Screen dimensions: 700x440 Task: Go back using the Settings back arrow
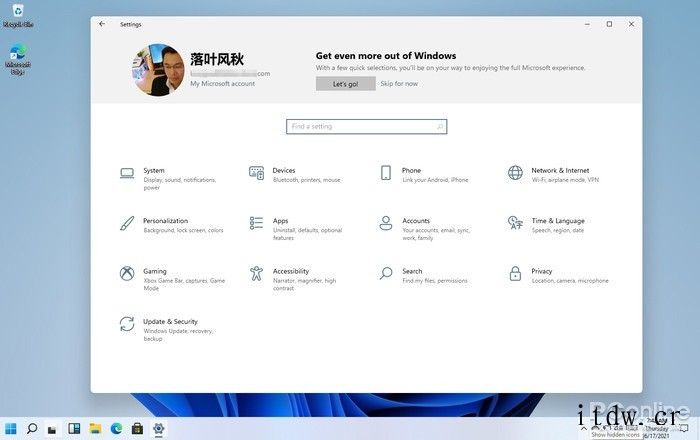point(102,24)
